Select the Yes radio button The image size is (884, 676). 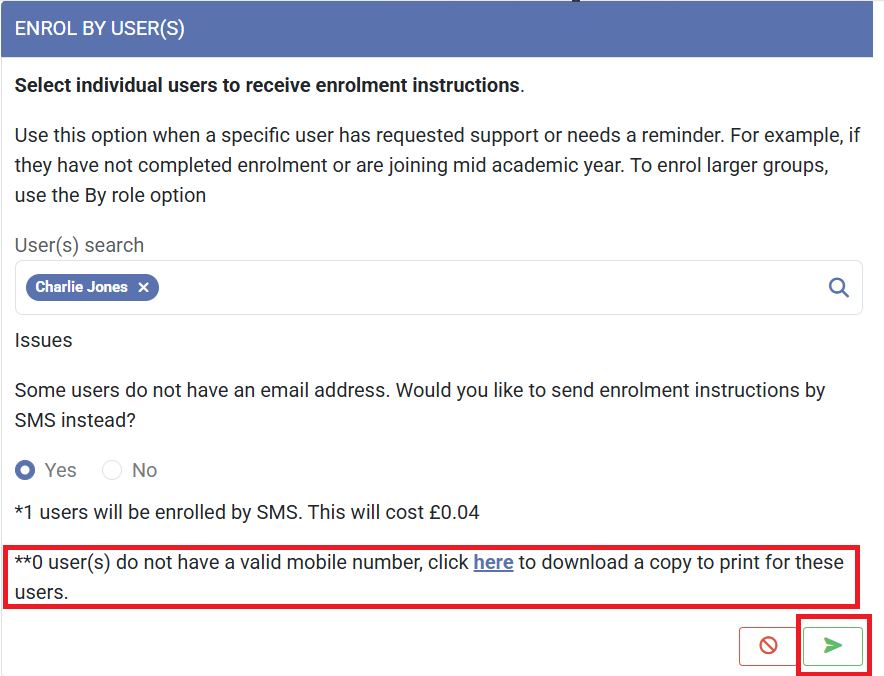tap(26, 470)
